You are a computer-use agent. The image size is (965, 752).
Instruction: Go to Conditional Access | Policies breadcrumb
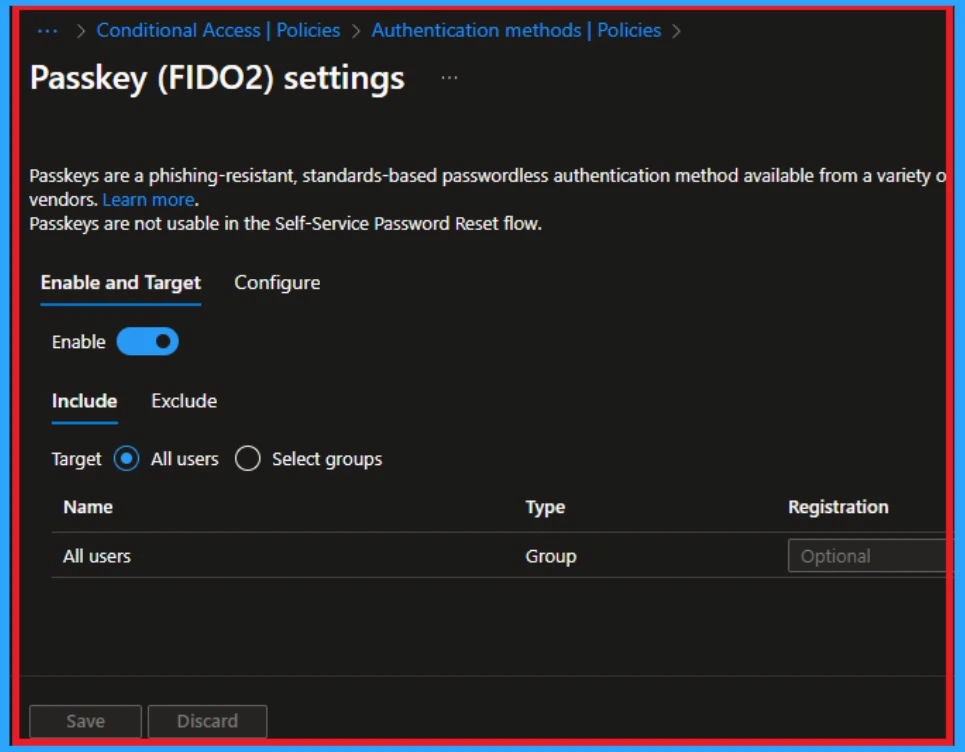coord(218,30)
